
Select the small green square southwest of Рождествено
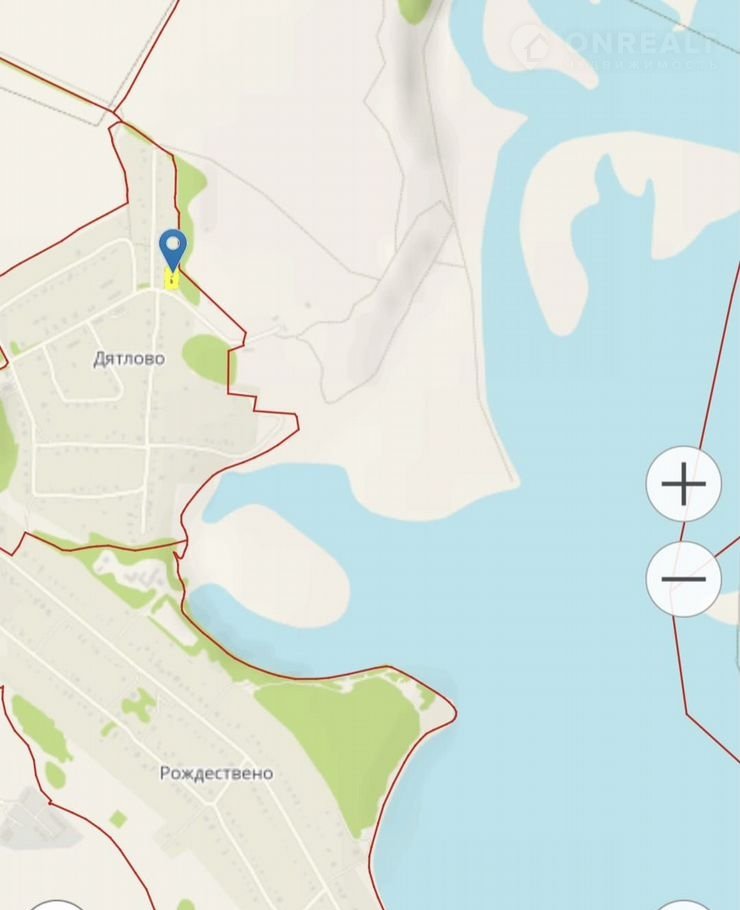coord(118,819)
